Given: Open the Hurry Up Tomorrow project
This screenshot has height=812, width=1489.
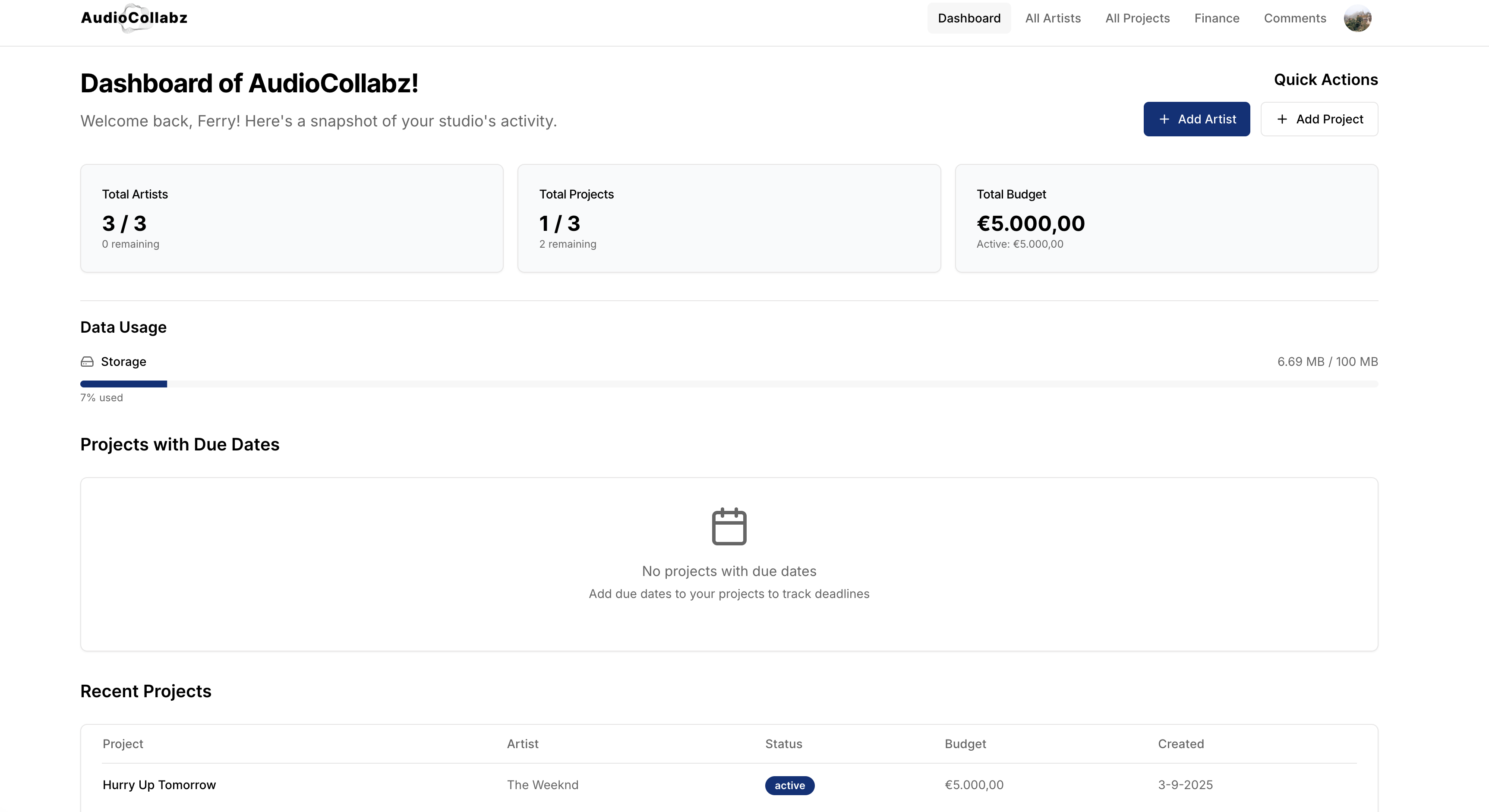Looking at the screenshot, I should click(159, 785).
